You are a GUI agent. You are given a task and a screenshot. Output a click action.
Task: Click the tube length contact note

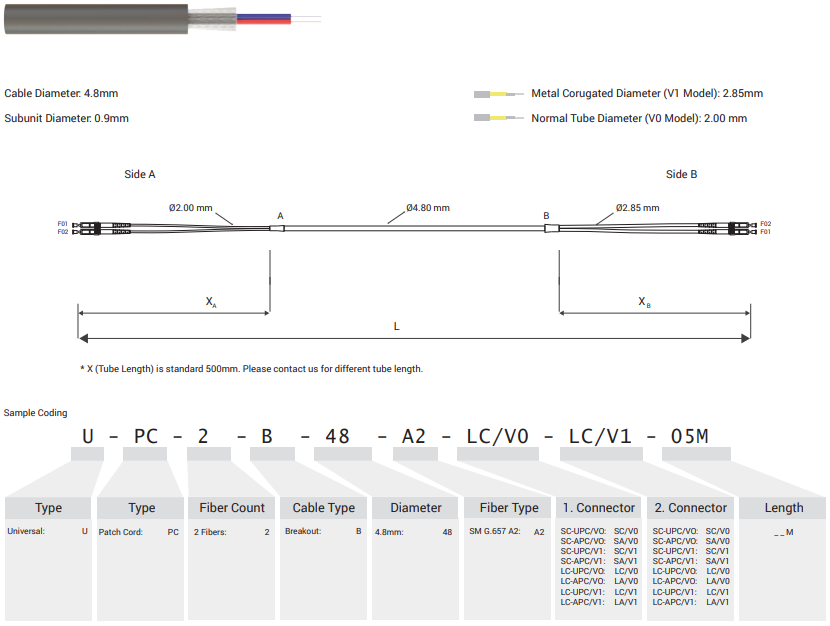click(x=251, y=369)
